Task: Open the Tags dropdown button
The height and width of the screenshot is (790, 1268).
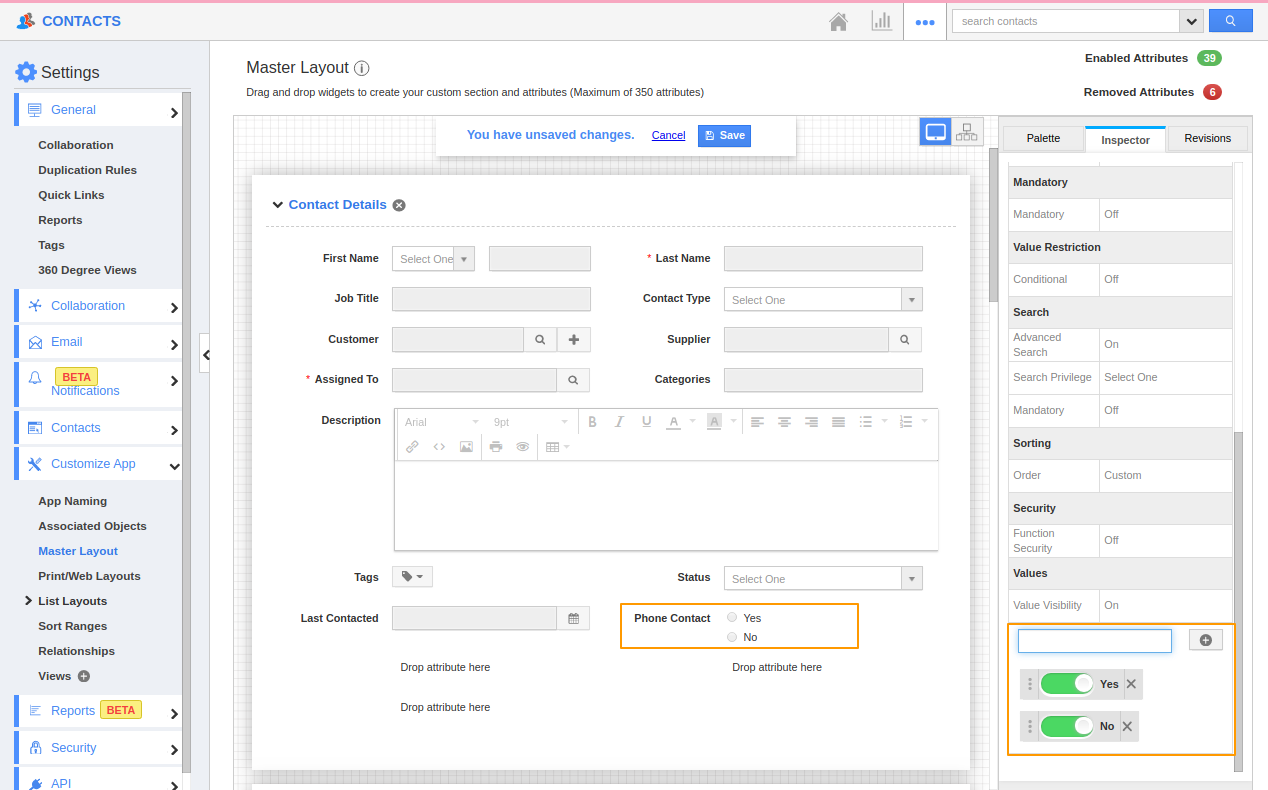Action: point(413,577)
